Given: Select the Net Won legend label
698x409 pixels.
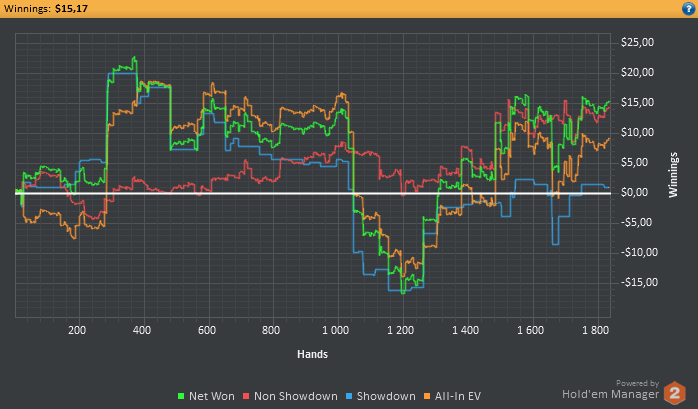Looking at the screenshot, I should coord(211,396).
